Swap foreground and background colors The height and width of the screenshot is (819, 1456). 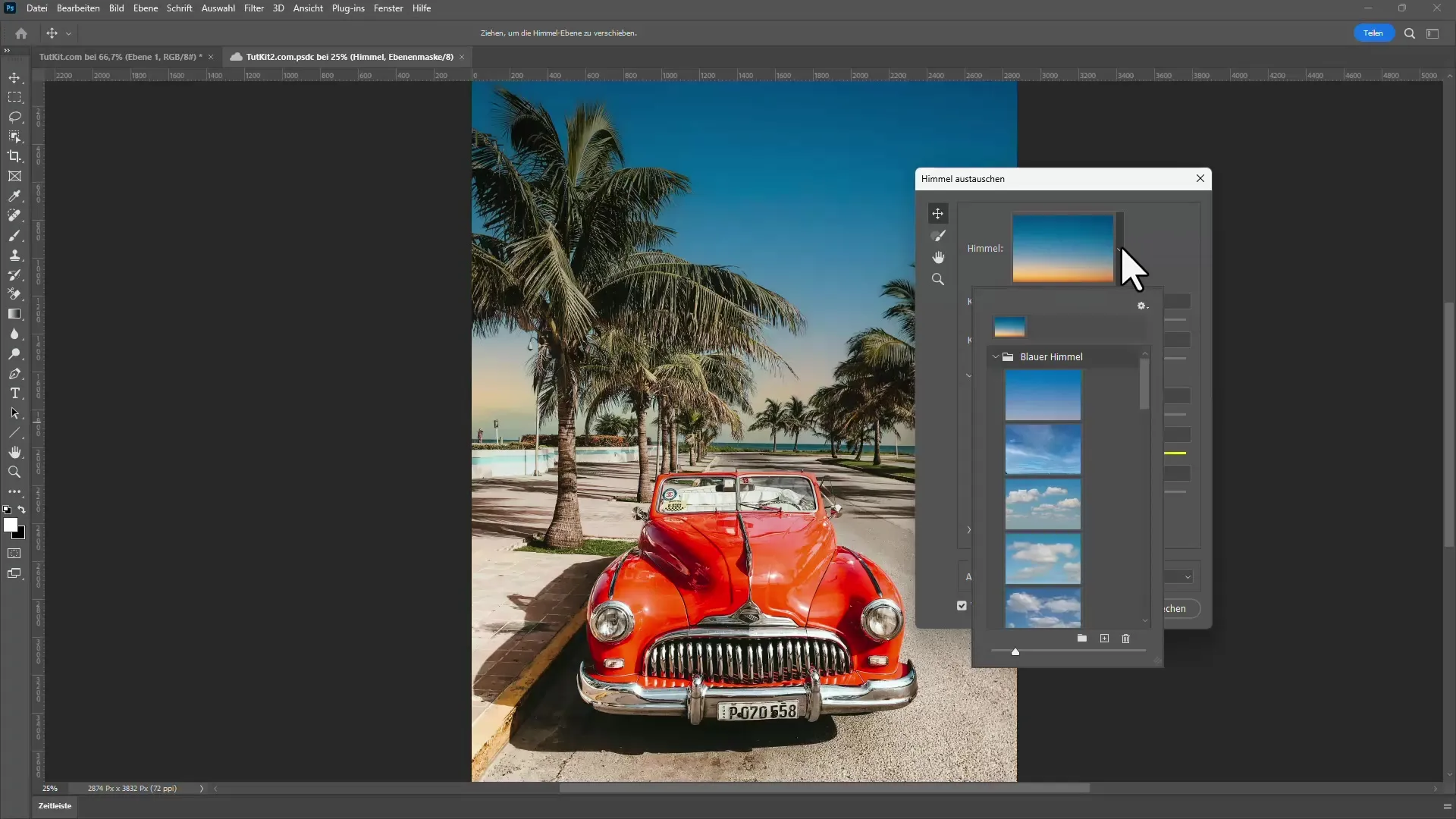click(22, 510)
